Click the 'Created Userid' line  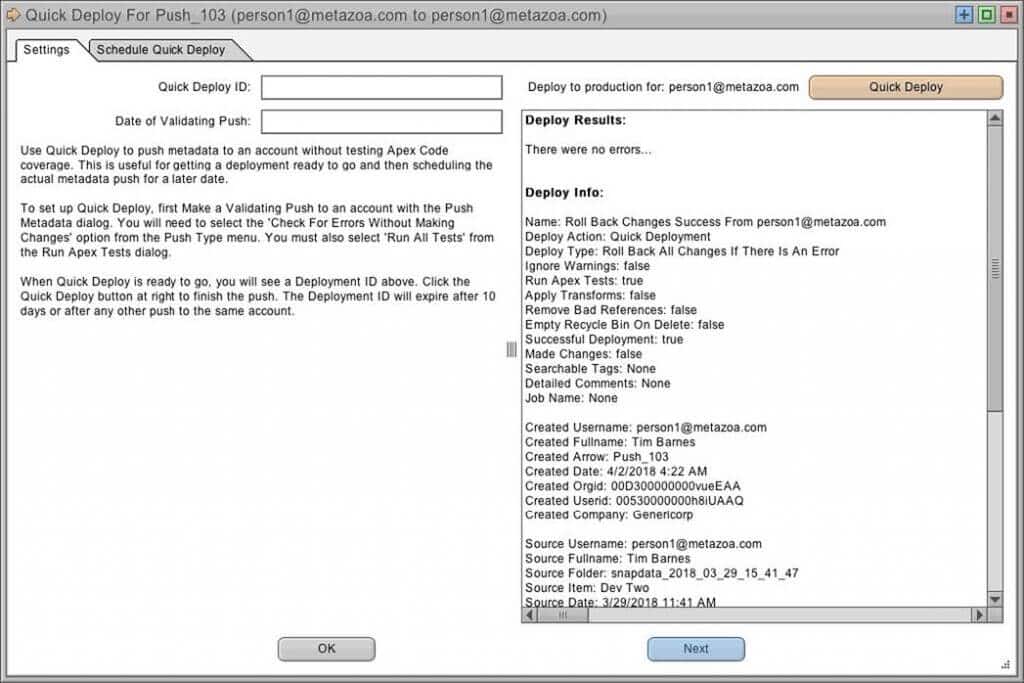(634, 501)
